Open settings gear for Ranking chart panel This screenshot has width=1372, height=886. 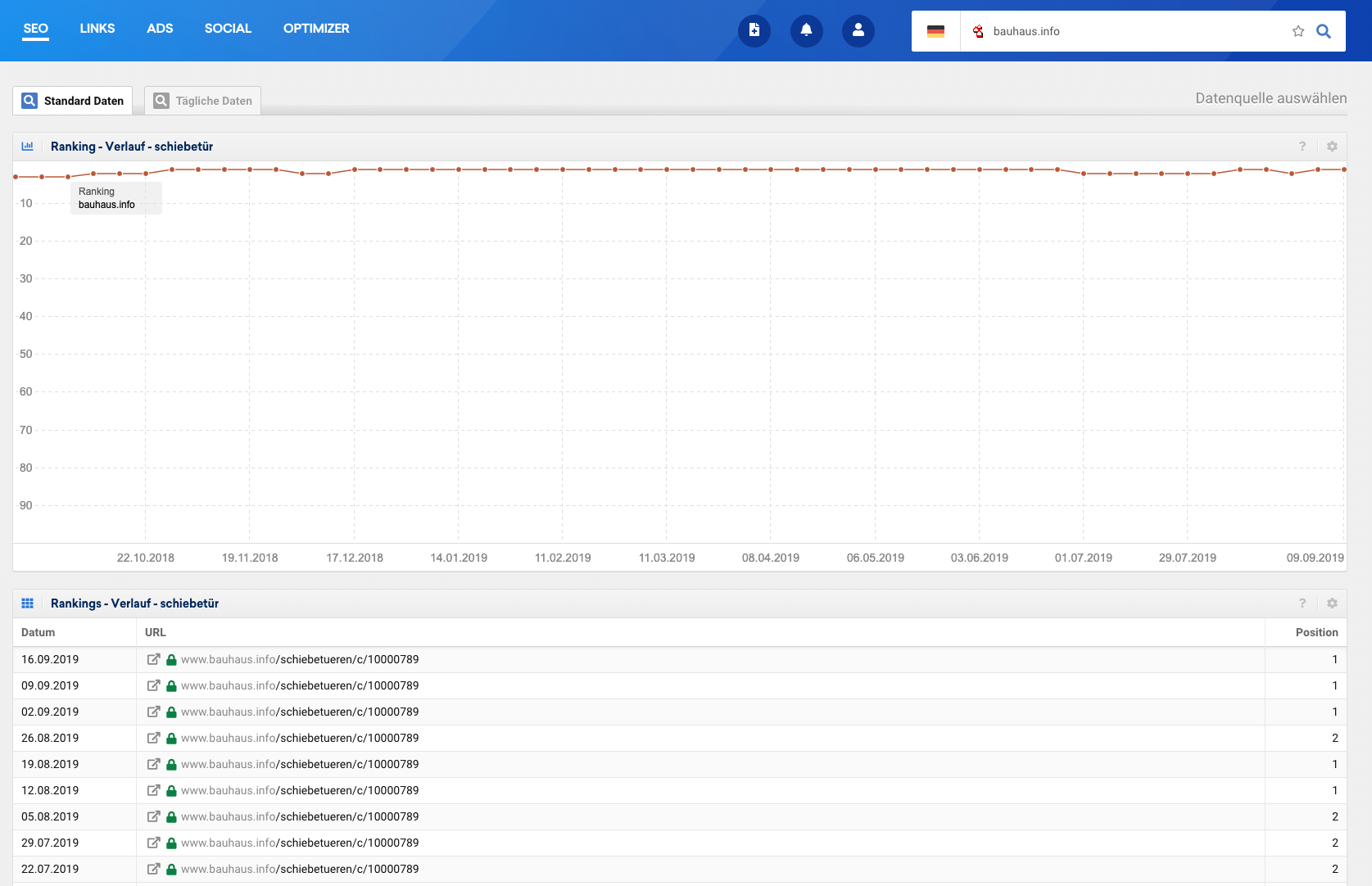(1332, 146)
